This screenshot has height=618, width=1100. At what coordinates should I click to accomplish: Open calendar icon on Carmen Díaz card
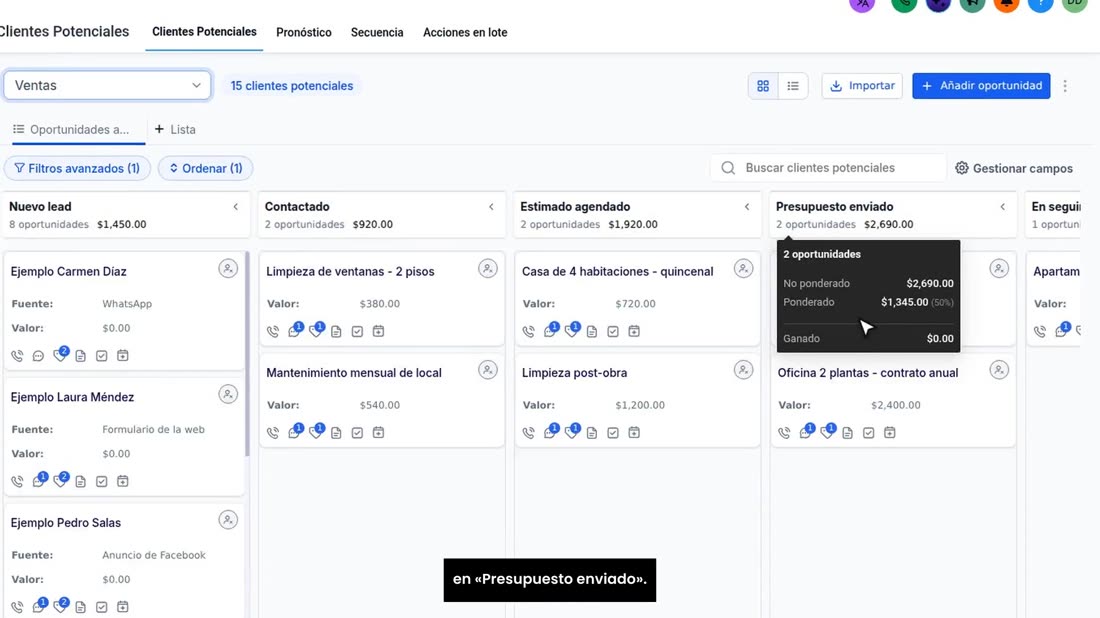tap(123, 356)
